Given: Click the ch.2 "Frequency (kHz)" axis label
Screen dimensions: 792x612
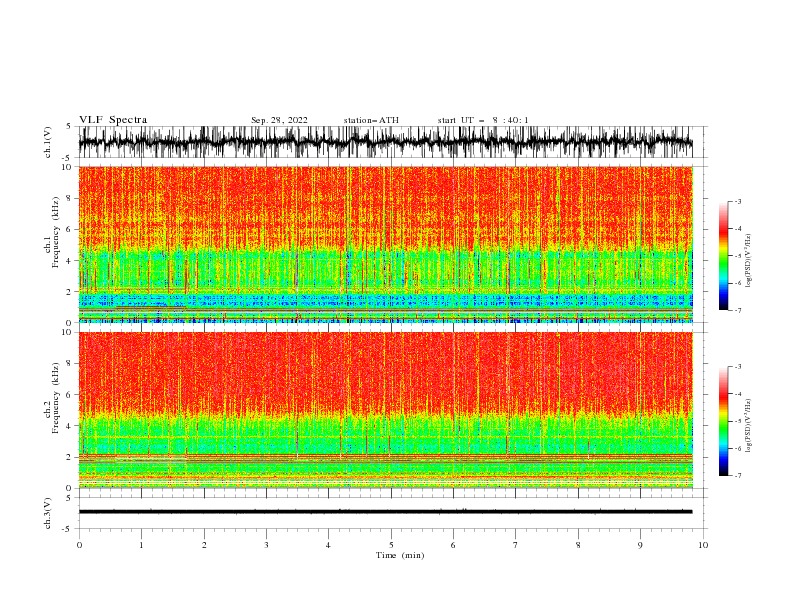Looking at the screenshot, I should coord(56,397).
